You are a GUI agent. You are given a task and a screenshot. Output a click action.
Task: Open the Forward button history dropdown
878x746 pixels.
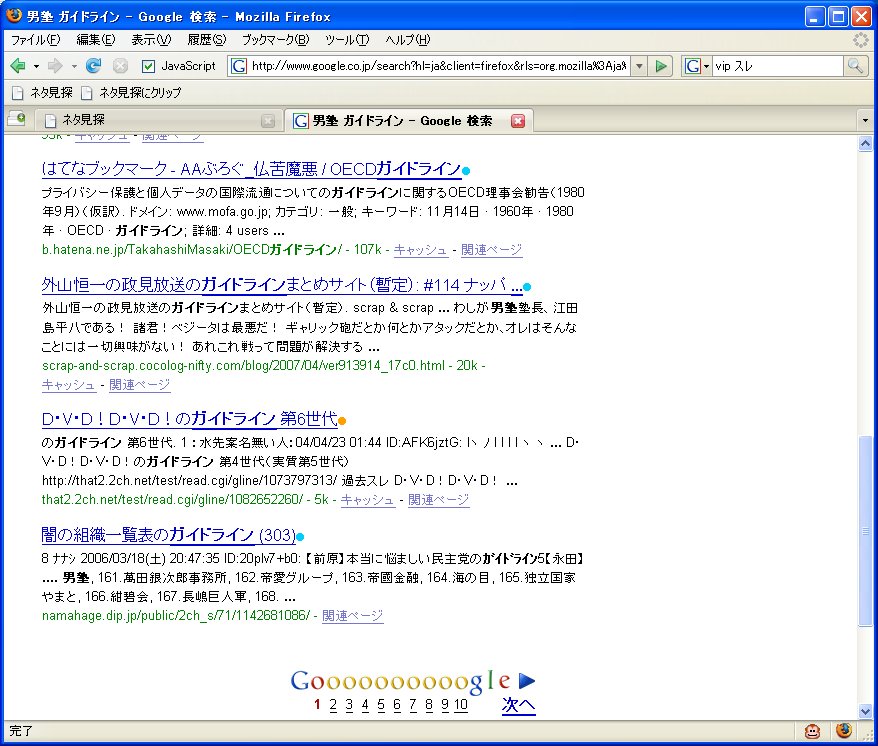(74, 67)
